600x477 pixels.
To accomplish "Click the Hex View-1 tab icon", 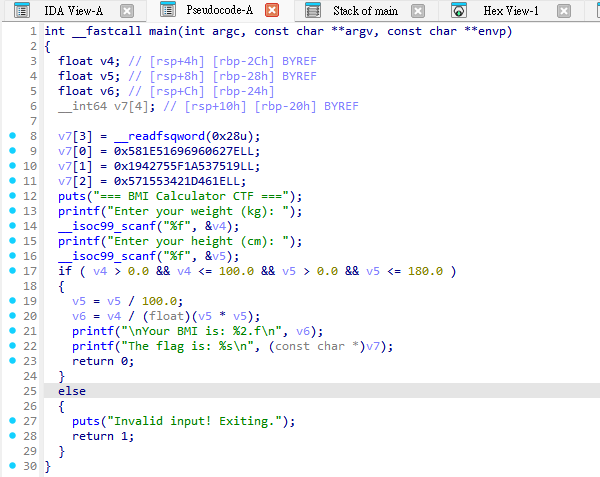I will pyautogui.click(x=458, y=10).
